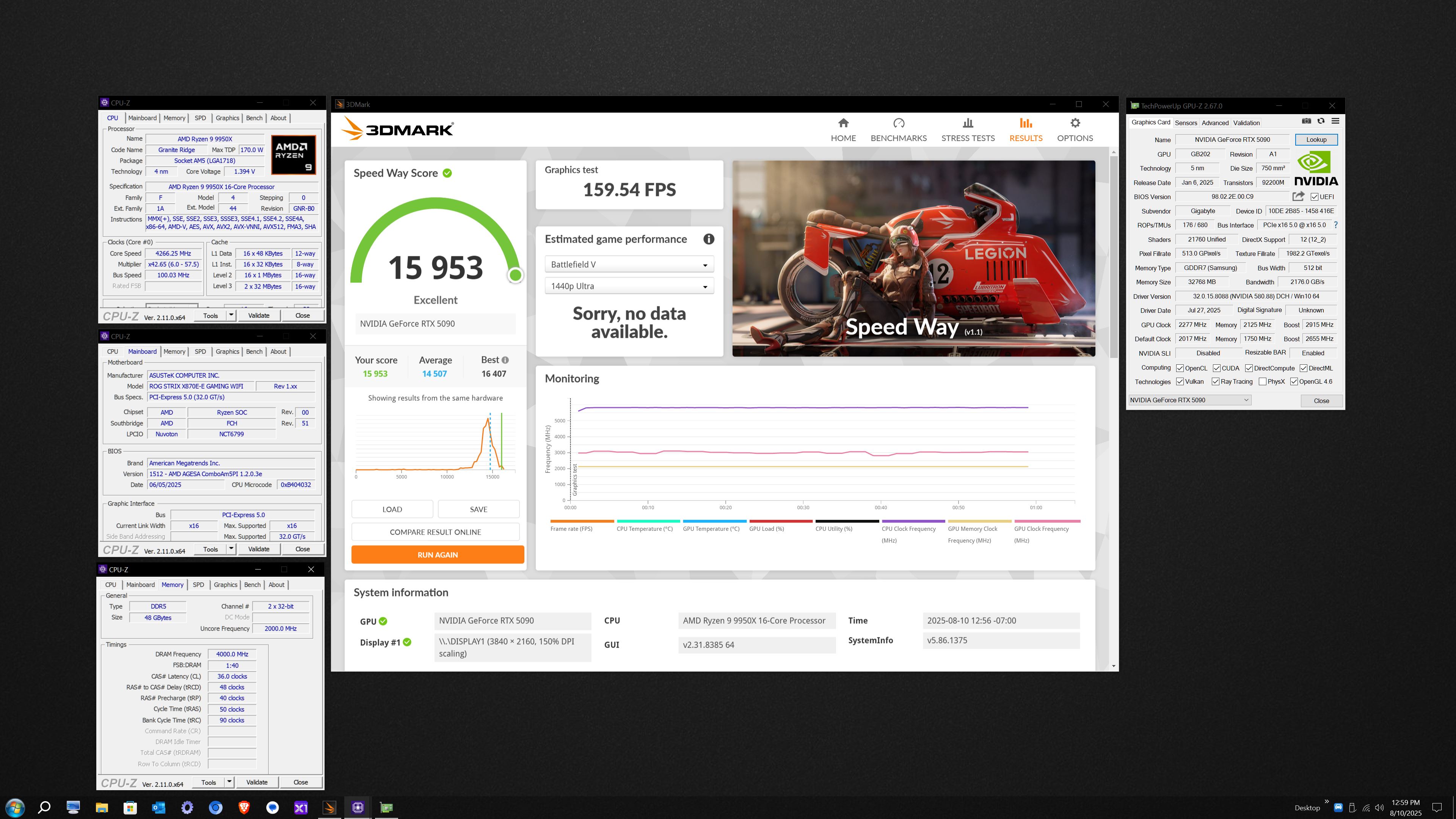1456x819 pixels.
Task: Open the 1440p Ultra preset dropdown
Action: 629,286
